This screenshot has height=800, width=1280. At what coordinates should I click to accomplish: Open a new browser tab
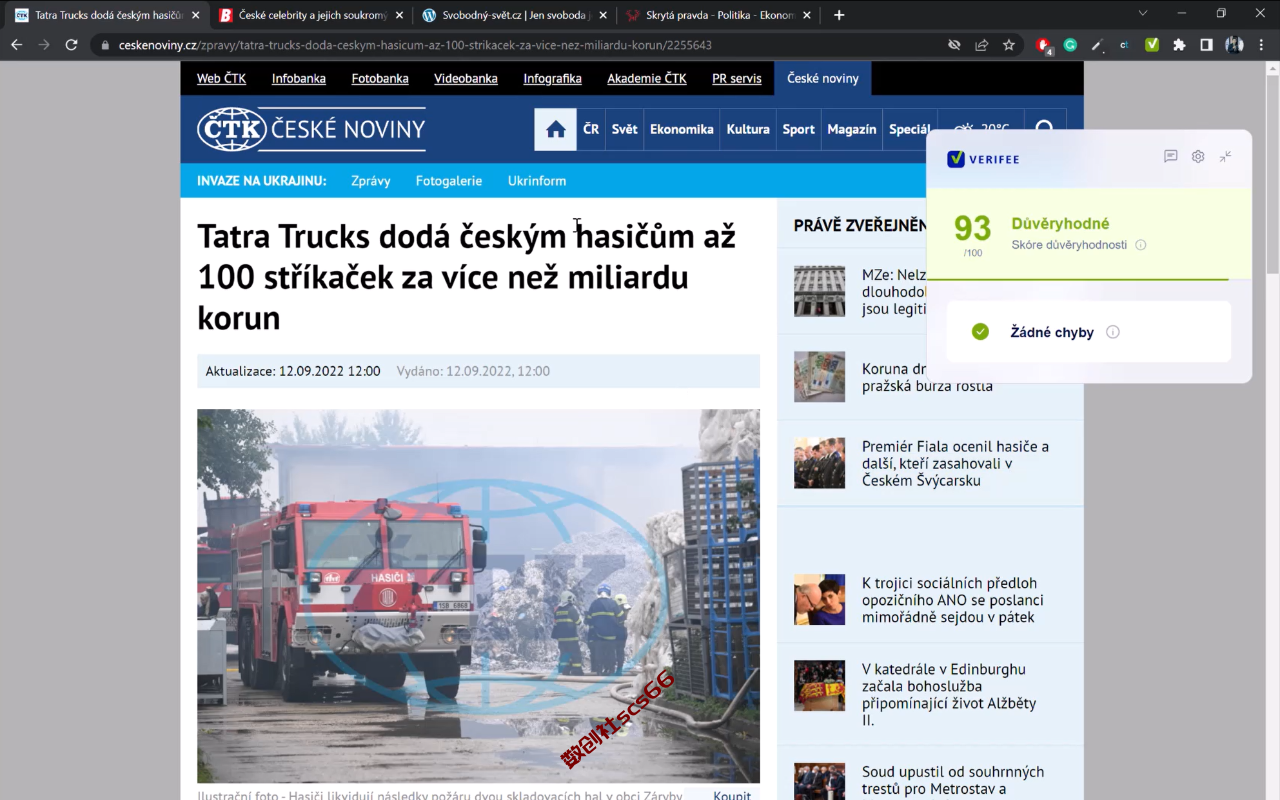[x=839, y=15]
